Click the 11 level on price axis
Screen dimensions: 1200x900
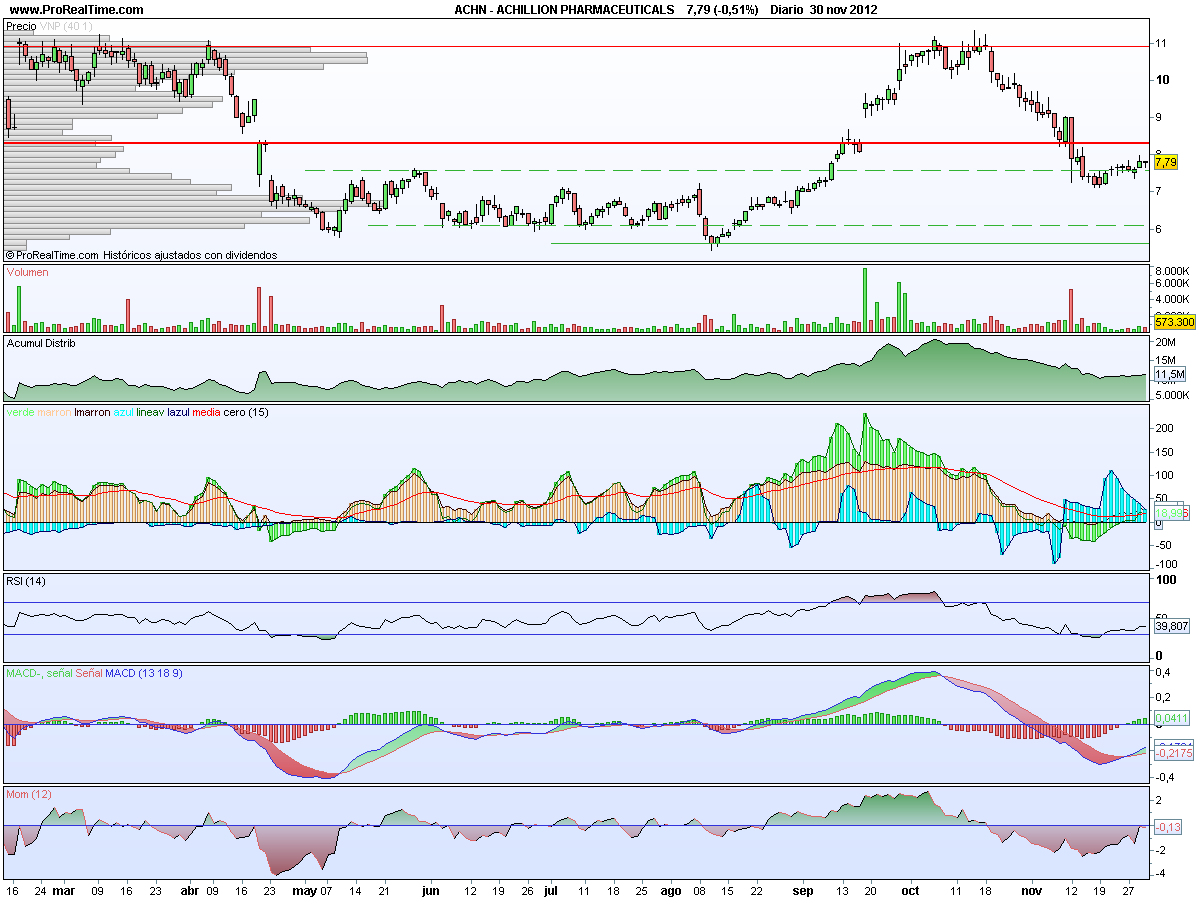1161,43
